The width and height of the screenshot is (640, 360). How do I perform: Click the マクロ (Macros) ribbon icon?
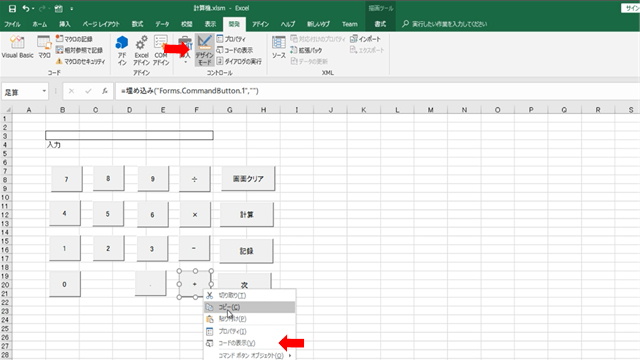[x=44, y=47]
